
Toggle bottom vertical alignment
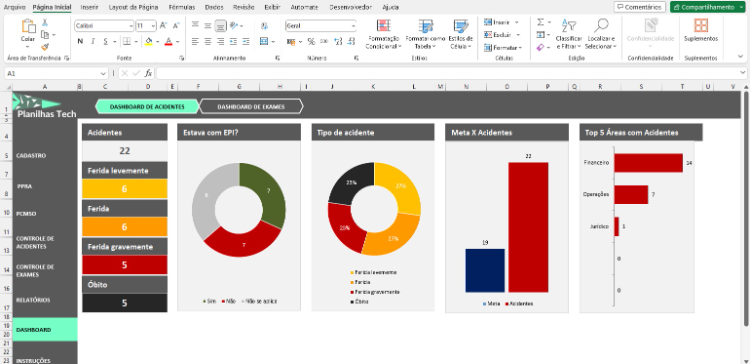point(220,26)
